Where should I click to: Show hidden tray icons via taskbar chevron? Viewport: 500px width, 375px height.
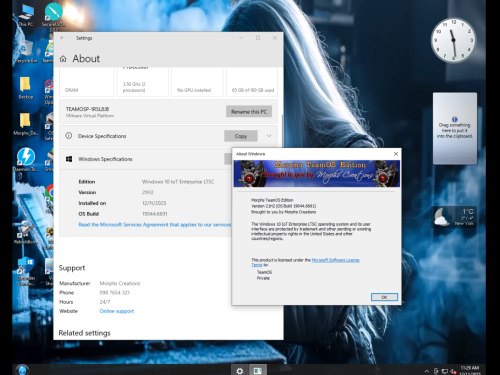pos(426,371)
